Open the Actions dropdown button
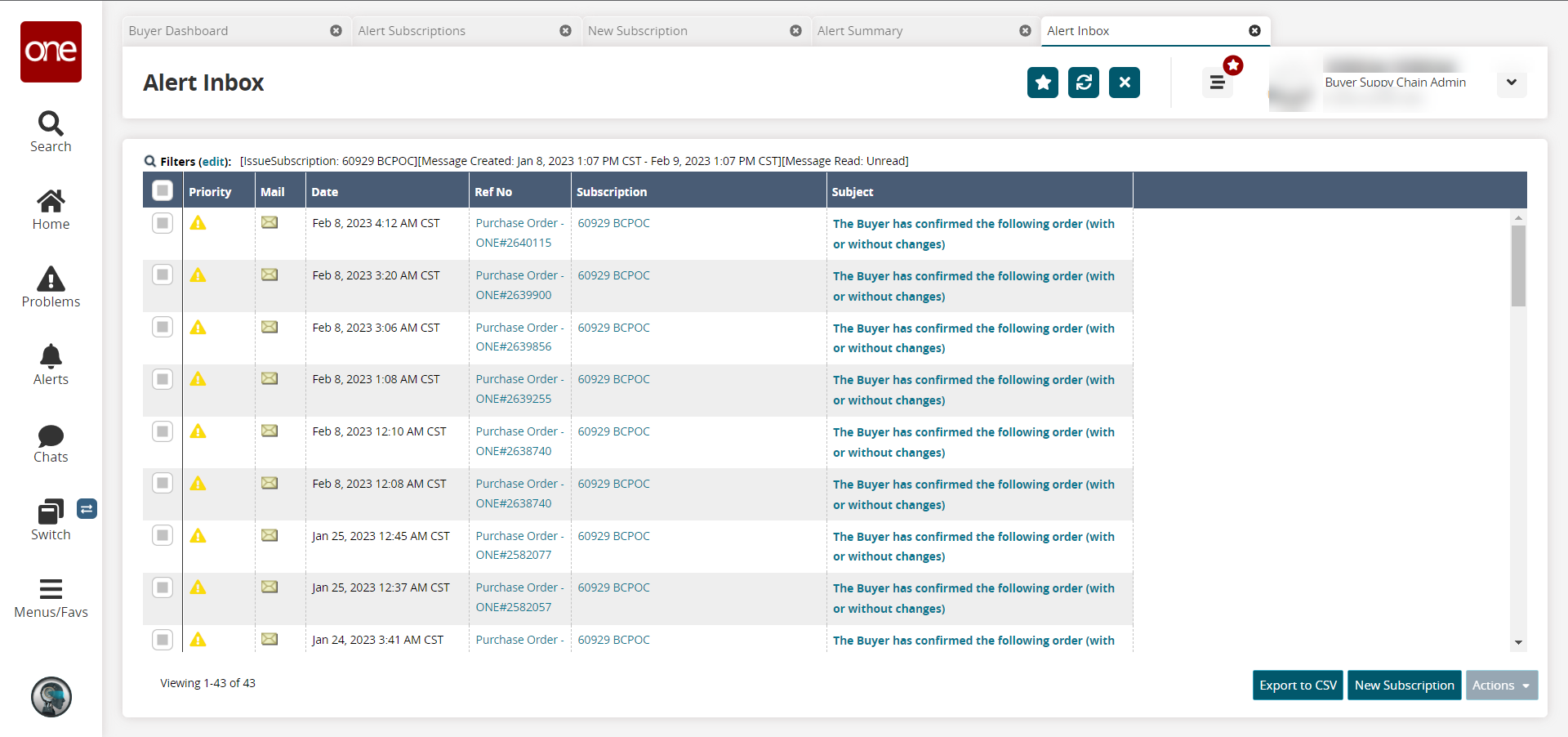Screen dimensions: 1568x737 click(1502, 686)
